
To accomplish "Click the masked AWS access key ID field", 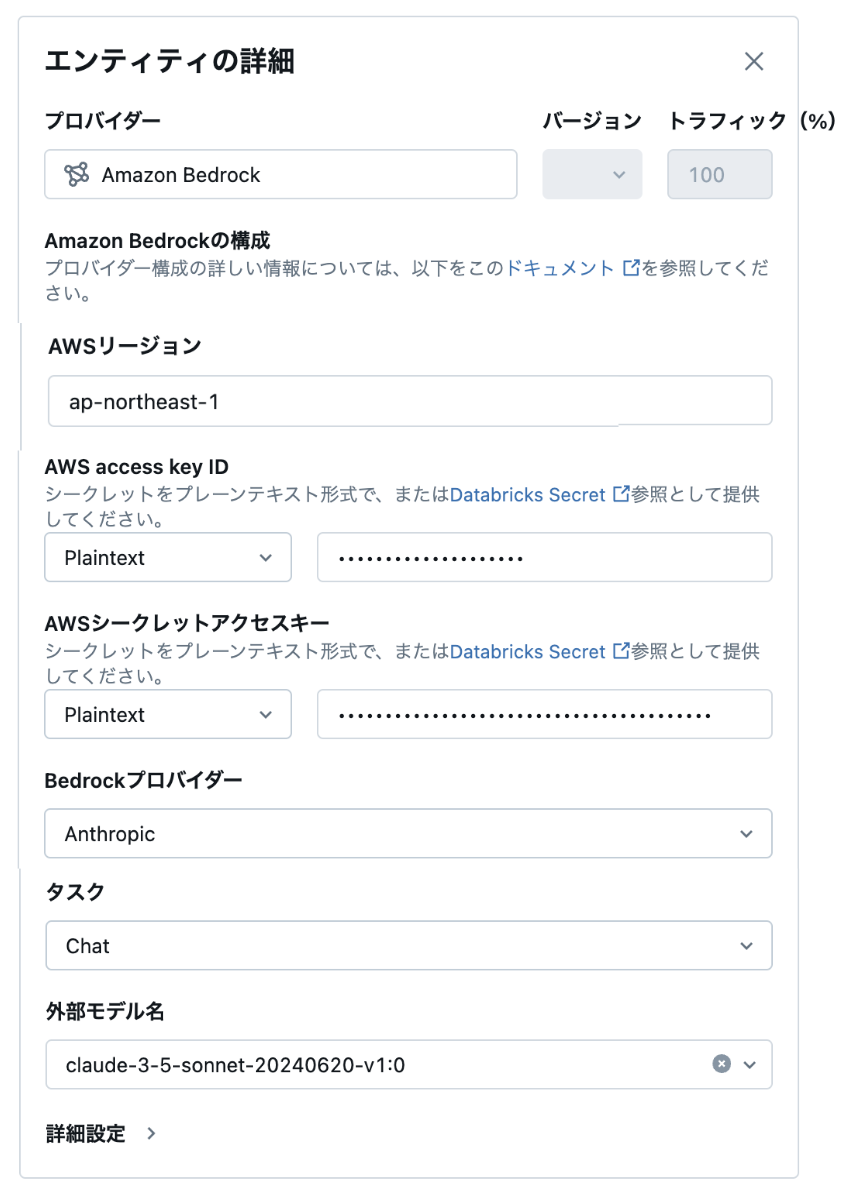I will tap(544, 557).
